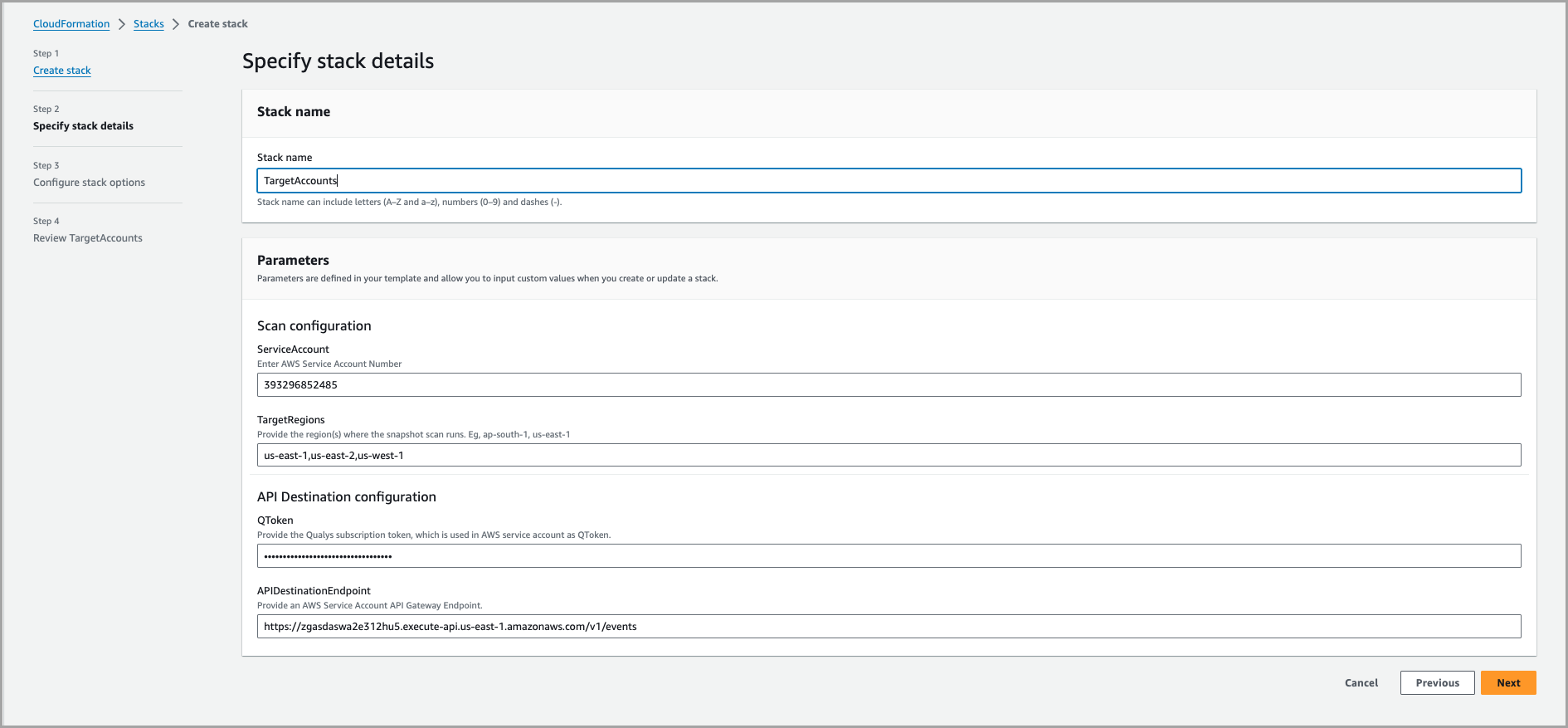Image resolution: width=1568 pixels, height=728 pixels.
Task: Click the masked QToken field
Action: point(889,556)
